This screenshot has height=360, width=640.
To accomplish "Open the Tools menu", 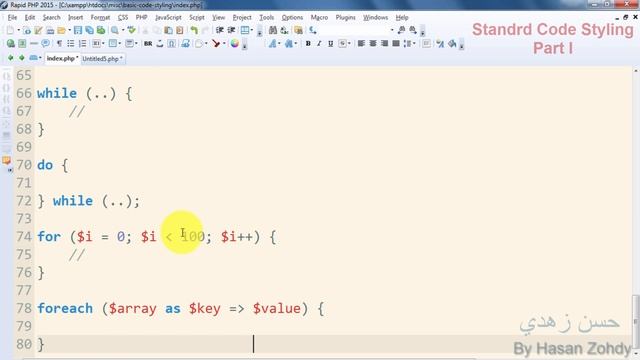I will (267, 18).
